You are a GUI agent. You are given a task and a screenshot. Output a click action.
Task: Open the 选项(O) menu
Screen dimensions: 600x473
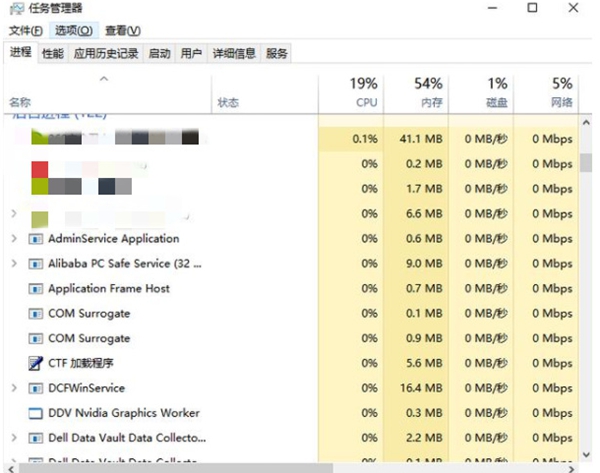coord(74,31)
